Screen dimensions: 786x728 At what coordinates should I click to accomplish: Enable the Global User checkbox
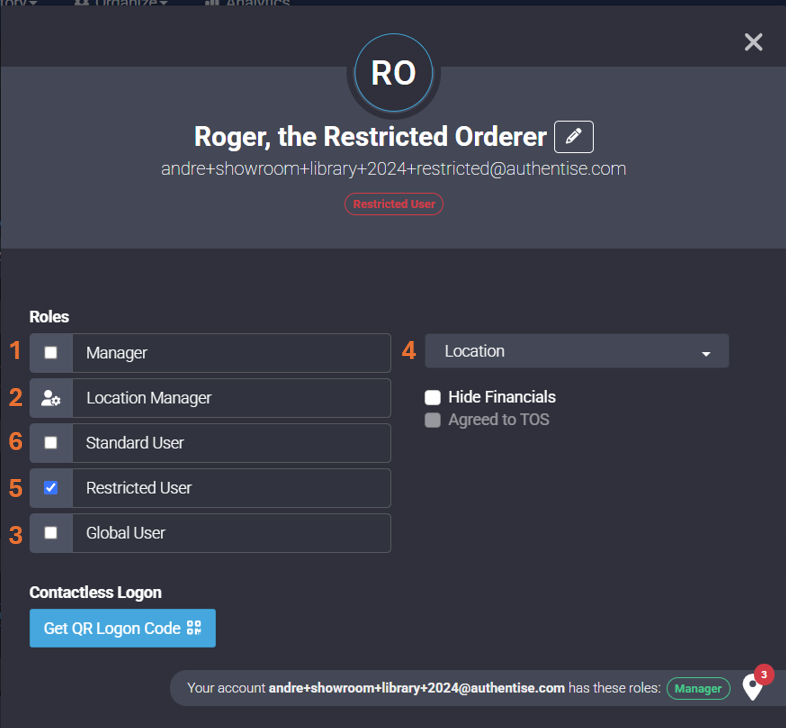coord(51,533)
